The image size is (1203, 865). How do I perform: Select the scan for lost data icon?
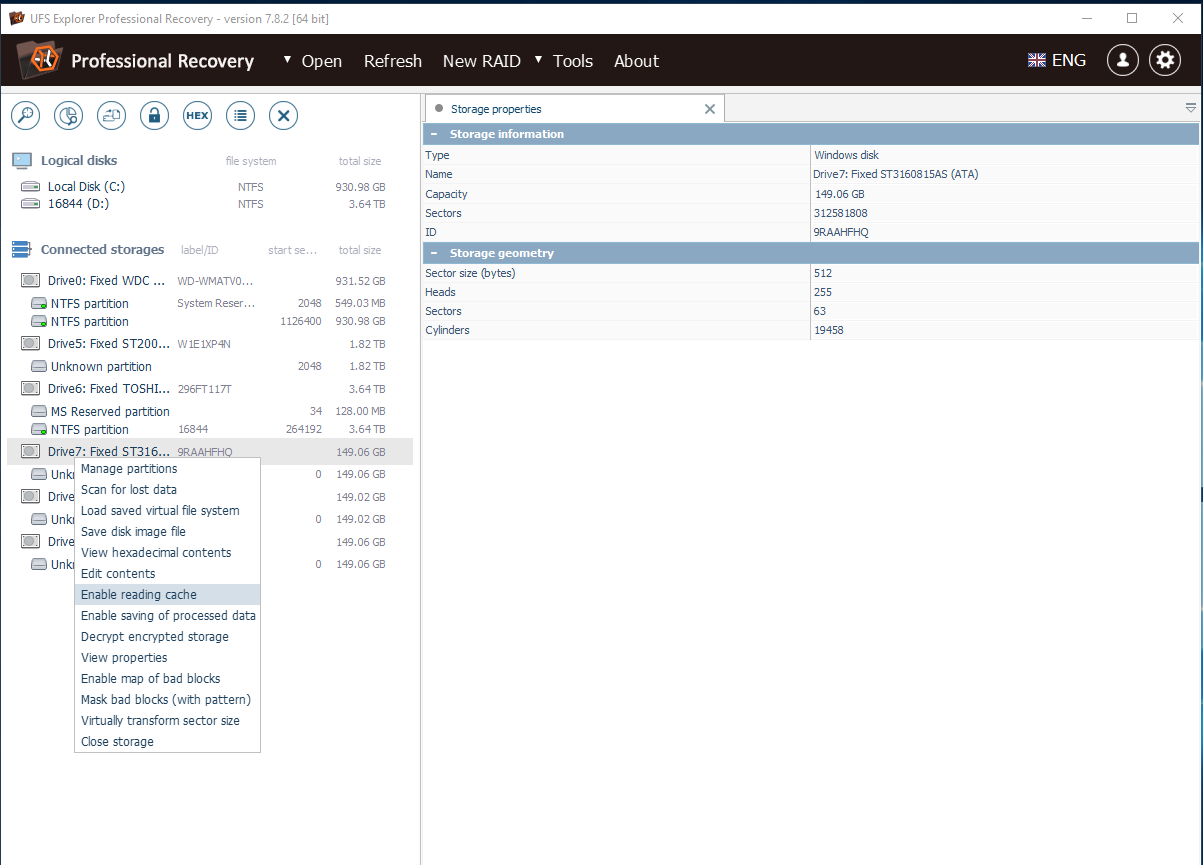(x=25, y=115)
